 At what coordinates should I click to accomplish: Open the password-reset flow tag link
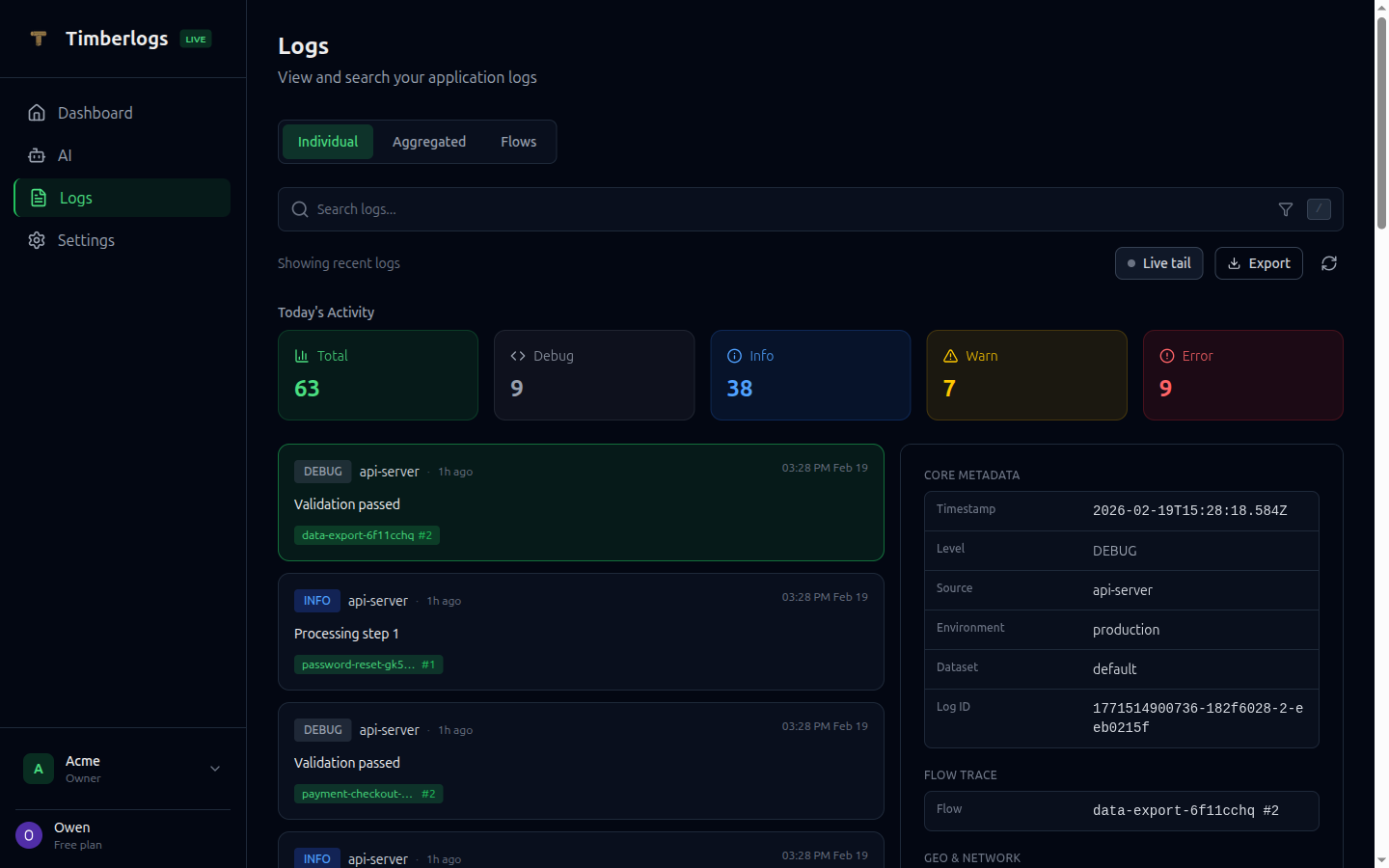tap(368, 664)
